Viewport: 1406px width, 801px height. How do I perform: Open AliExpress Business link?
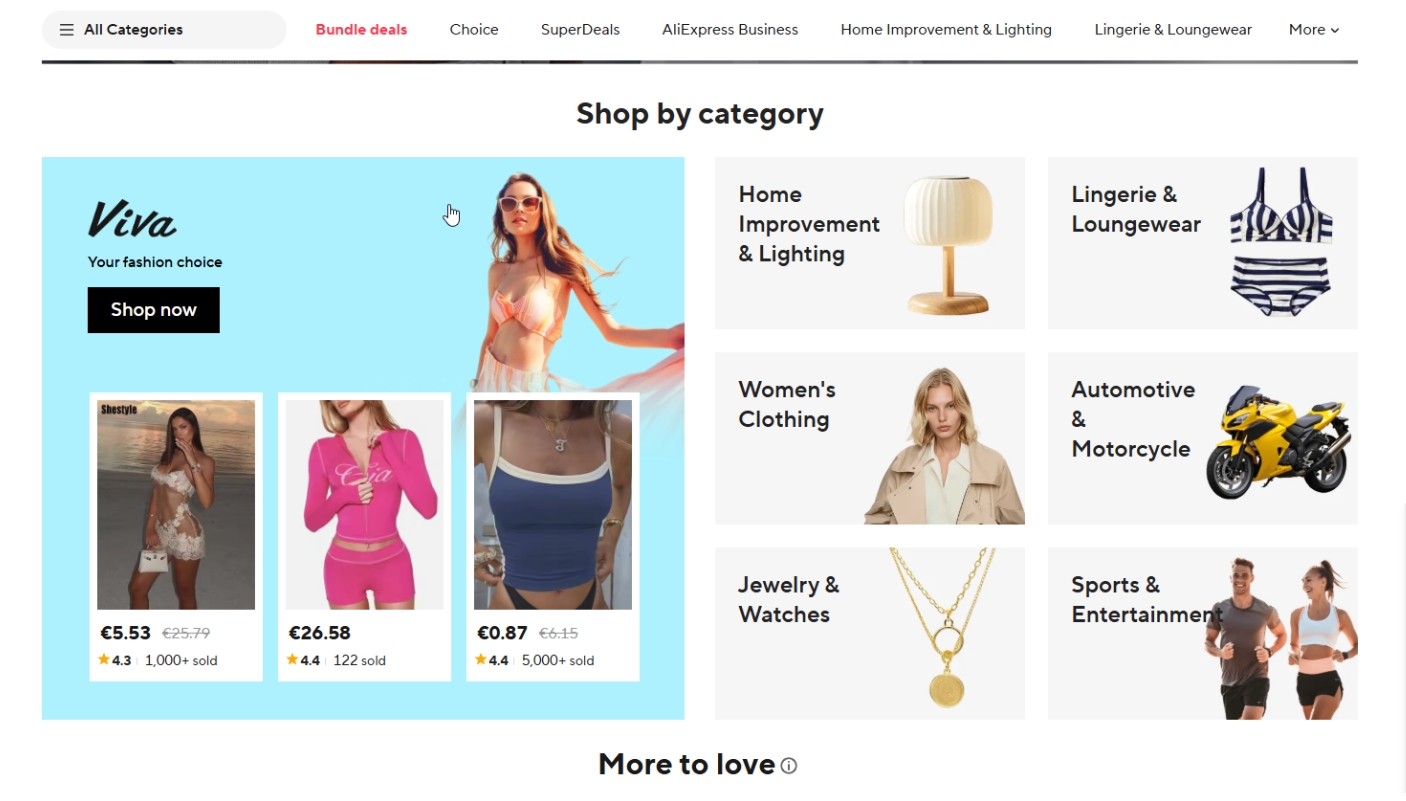tap(730, 30)
